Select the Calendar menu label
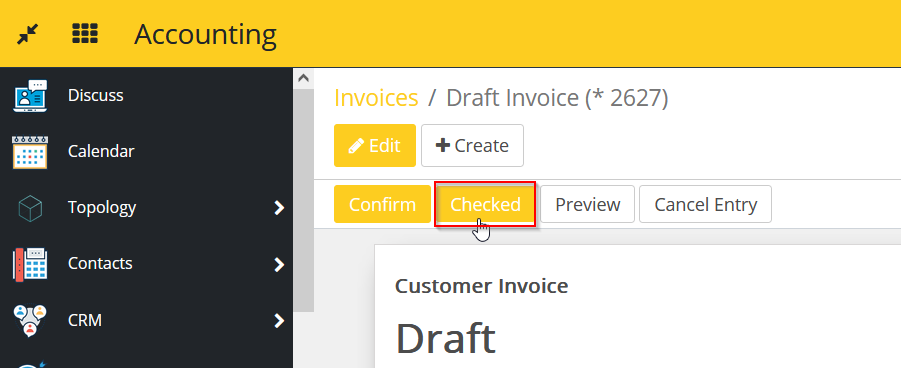Viewport: 901px width, 368px height. tap(101, 151)
